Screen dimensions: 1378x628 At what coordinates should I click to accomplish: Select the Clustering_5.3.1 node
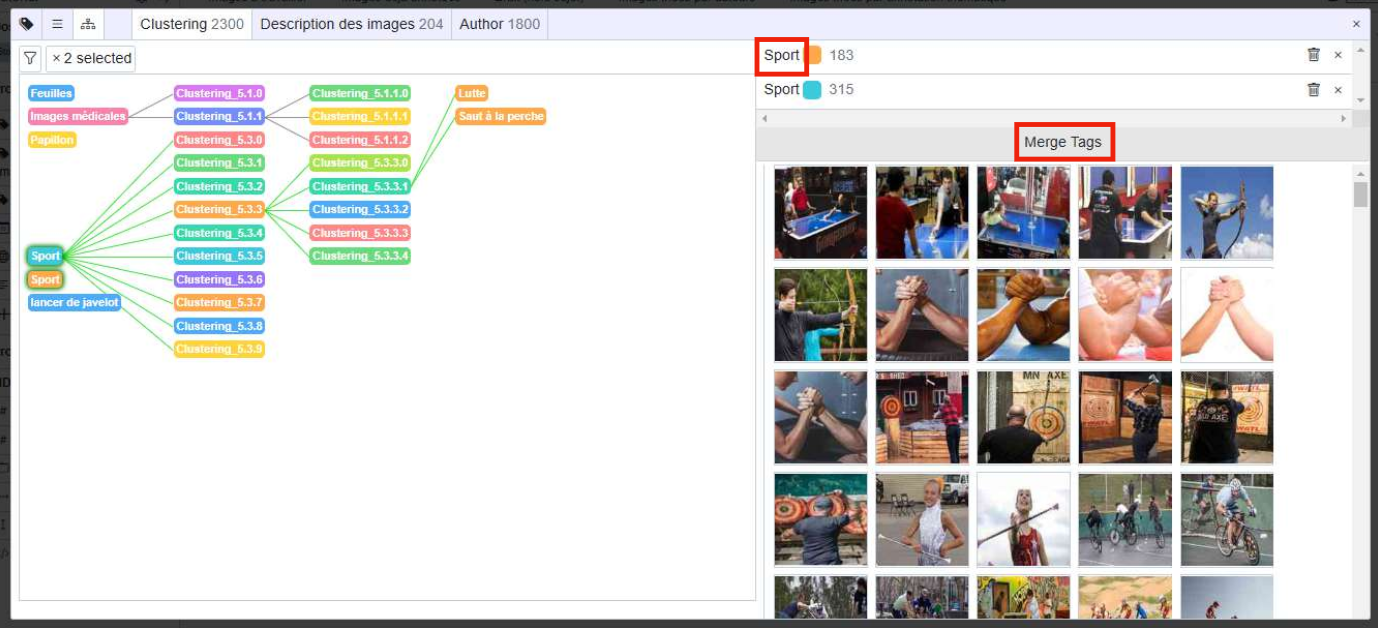pyautogui.click(x=219, y=163)
